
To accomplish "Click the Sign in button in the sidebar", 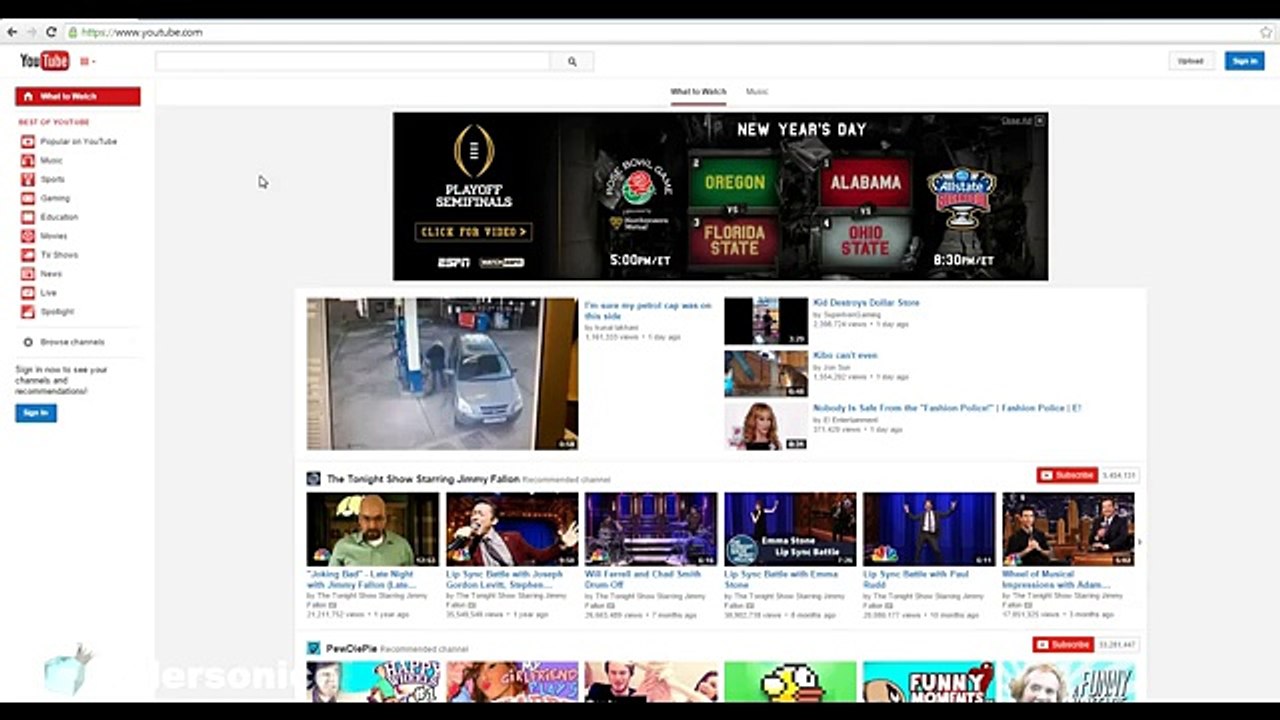I will click(x=35, y=413).
